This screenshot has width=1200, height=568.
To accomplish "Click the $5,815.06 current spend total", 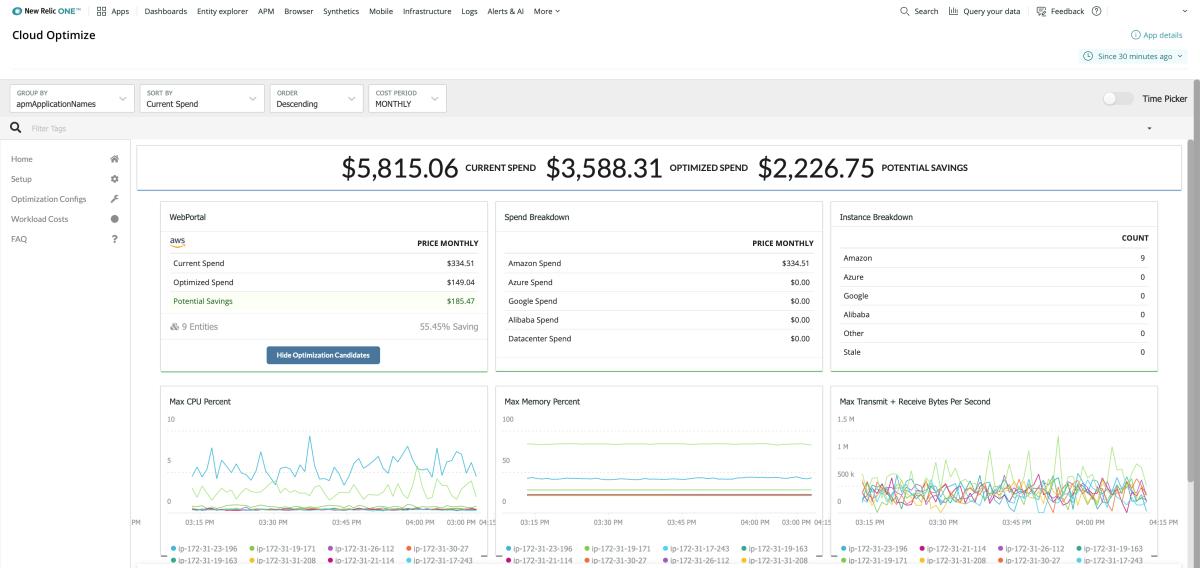I will pyautogui.click(x=400, y=168).
